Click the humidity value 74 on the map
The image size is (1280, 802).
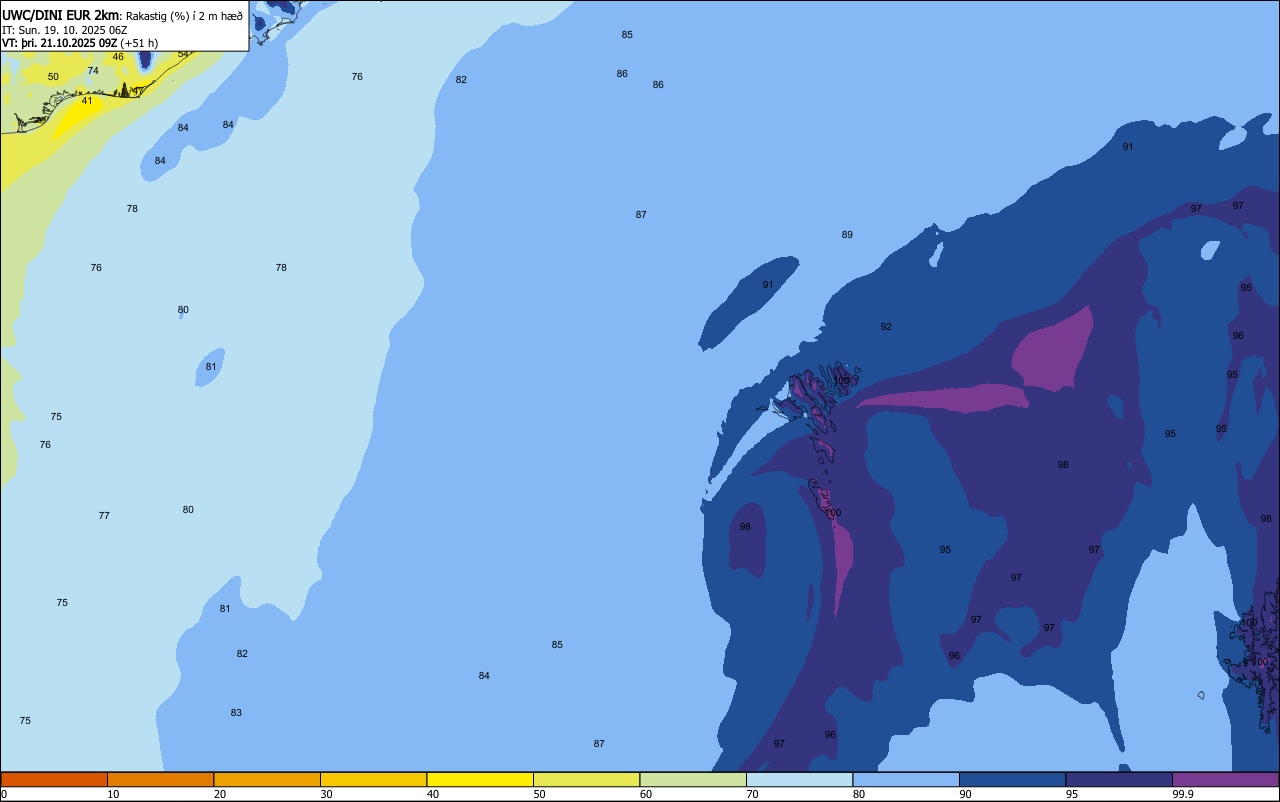pos(93,71)
